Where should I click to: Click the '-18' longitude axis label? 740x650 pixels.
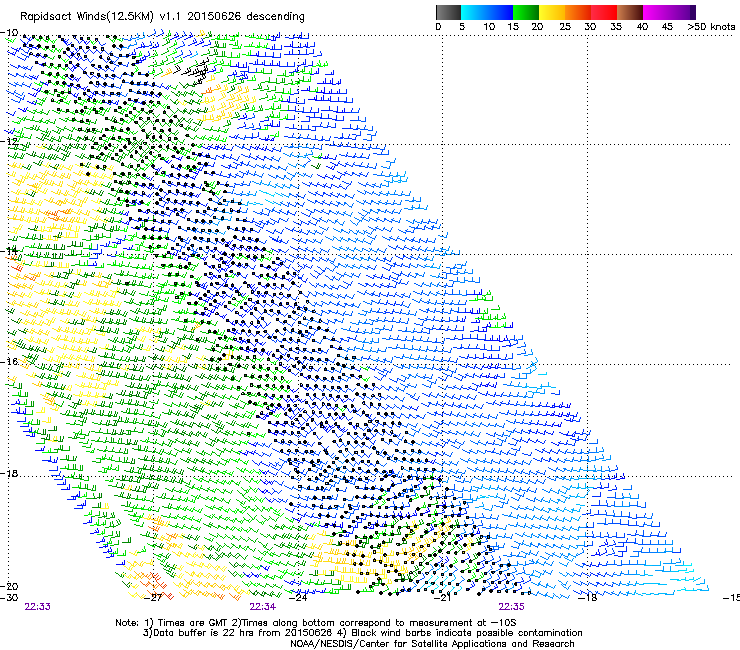pyautogui.click(x=588, y=598)
